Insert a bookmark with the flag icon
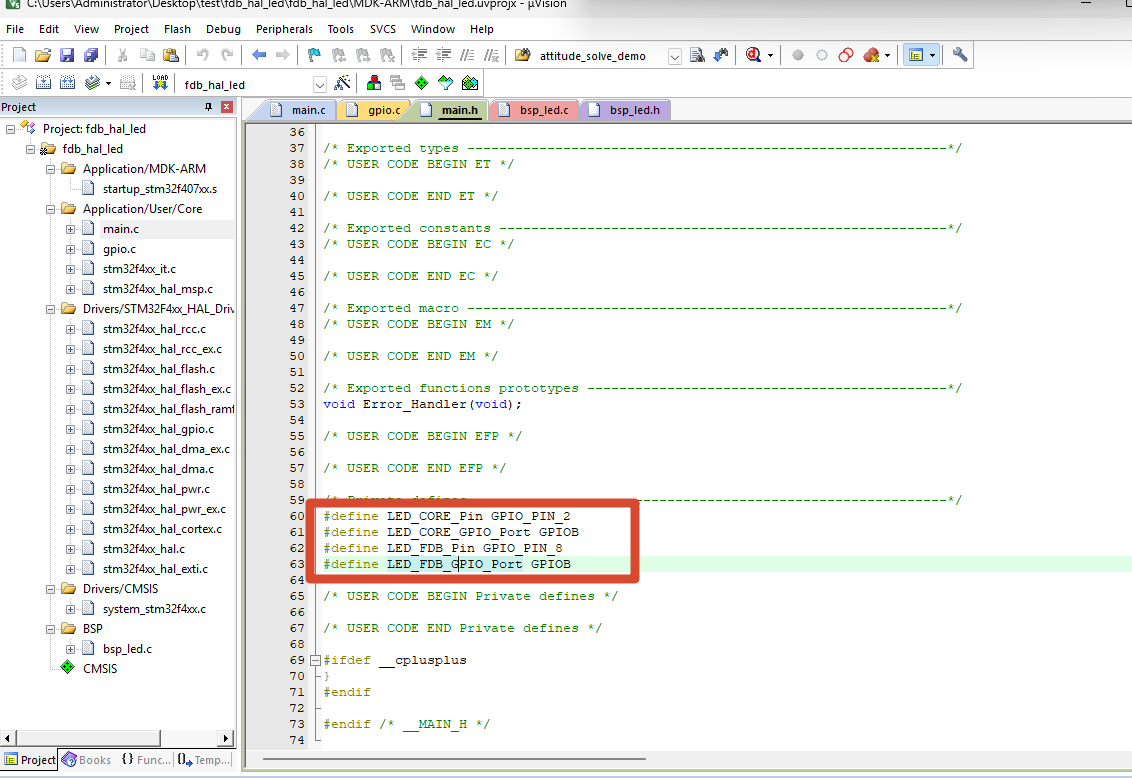This screenshot has width=1132, height=778. pos(314,56)
